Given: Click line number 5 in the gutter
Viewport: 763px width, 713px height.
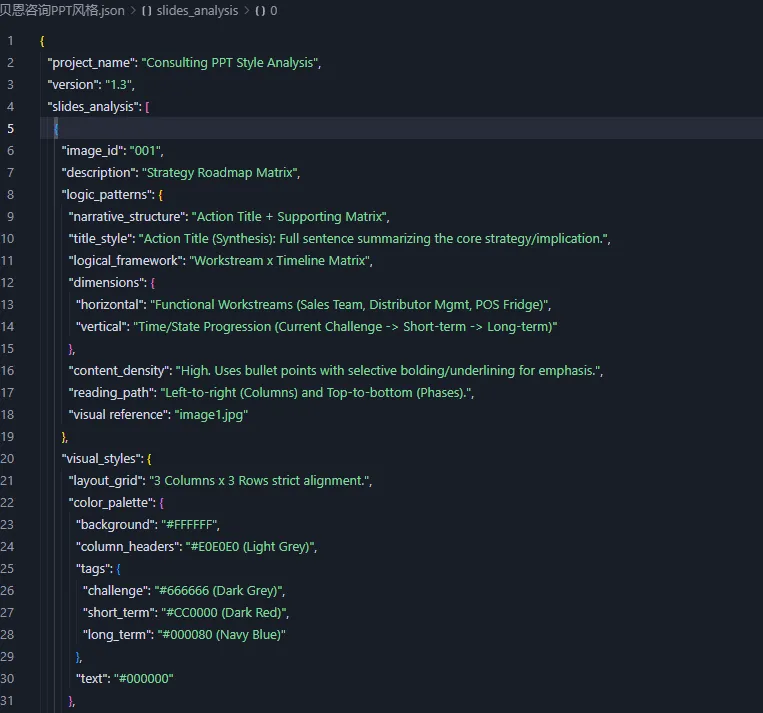Looking at the screenshot, I should coord(10,128).
